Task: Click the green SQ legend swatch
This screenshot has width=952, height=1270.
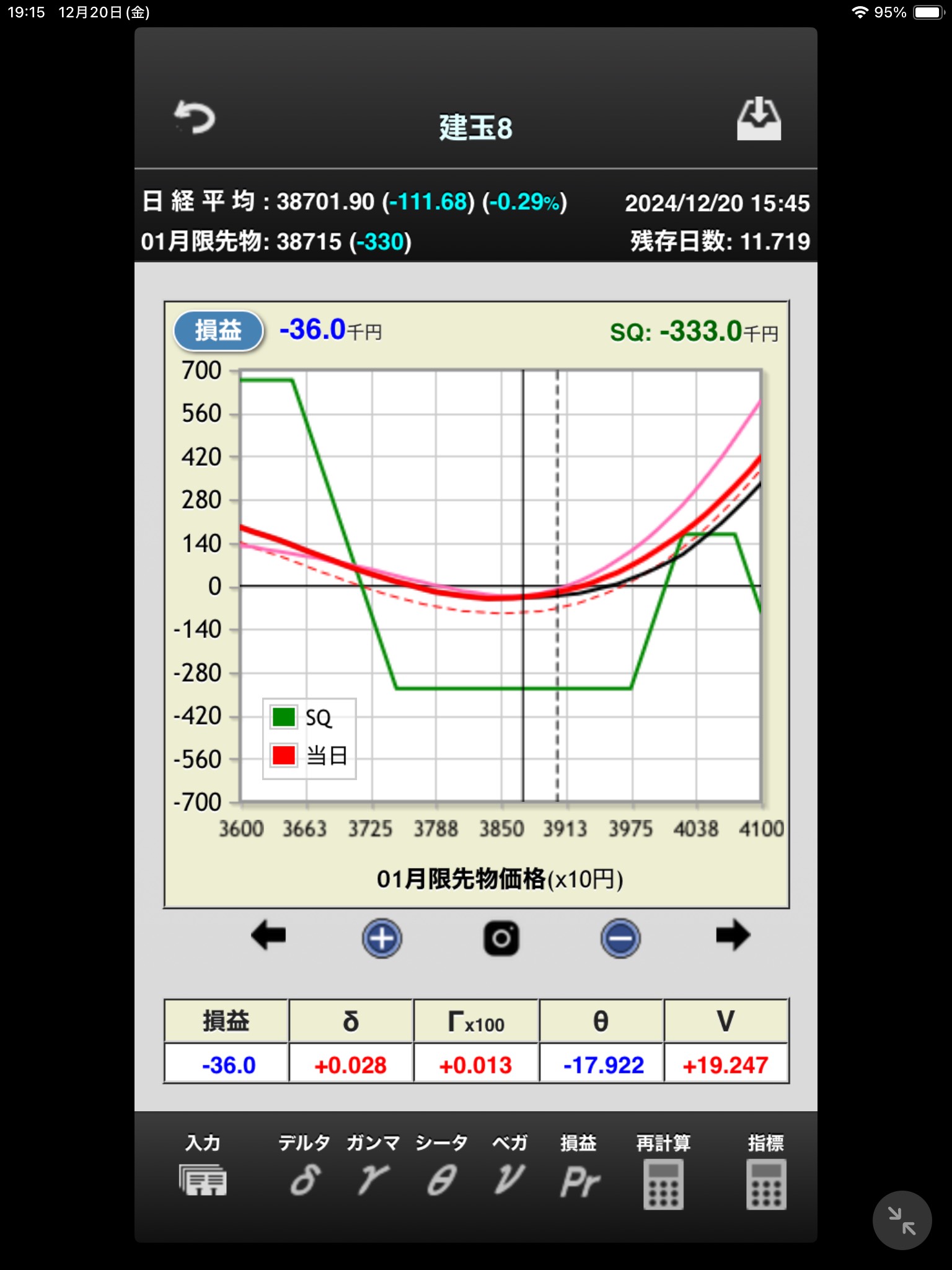Action: click(x=283, y=717)
